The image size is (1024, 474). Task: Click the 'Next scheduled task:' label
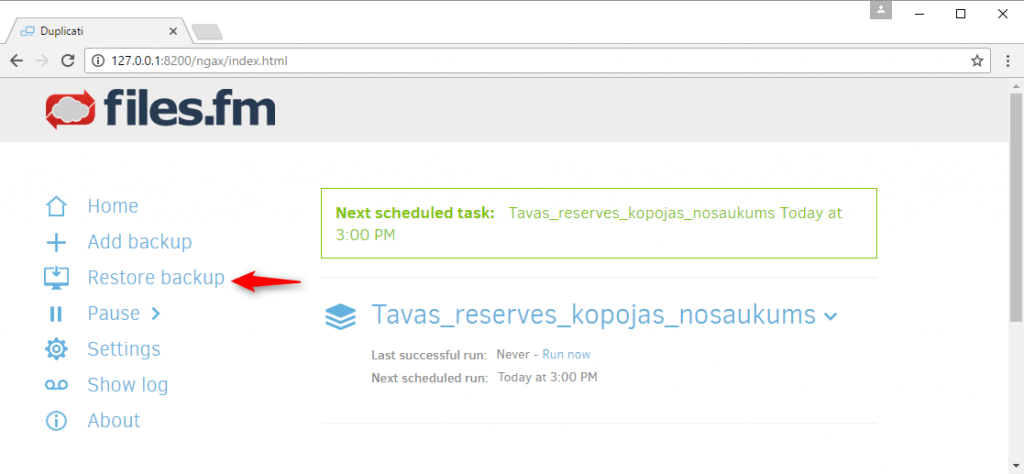(x=415, y=213)
